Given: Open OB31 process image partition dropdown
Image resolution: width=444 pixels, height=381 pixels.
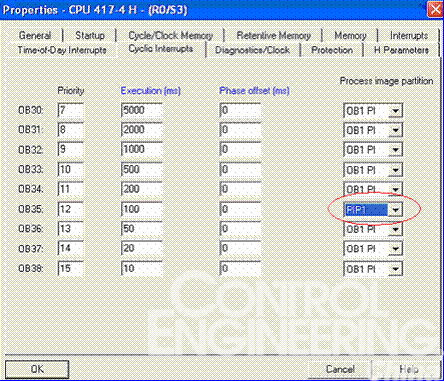Looking at the screenshot, I should coord(396,130).
